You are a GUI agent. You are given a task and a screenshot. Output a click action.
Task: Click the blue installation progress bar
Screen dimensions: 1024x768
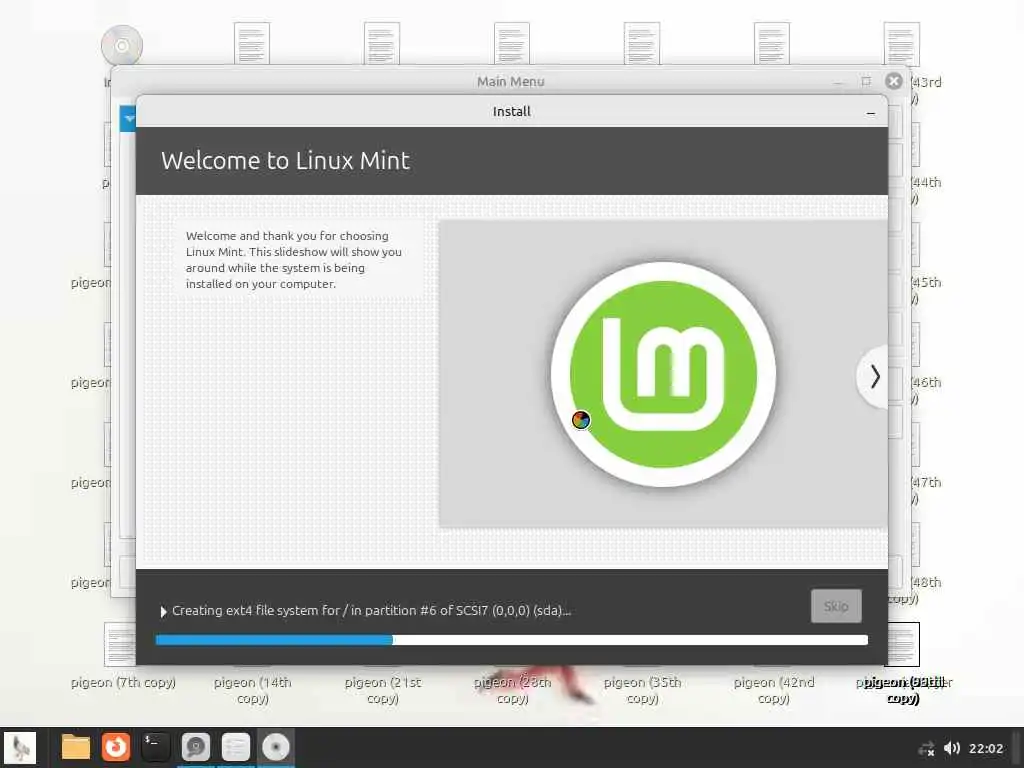(511, 640)
